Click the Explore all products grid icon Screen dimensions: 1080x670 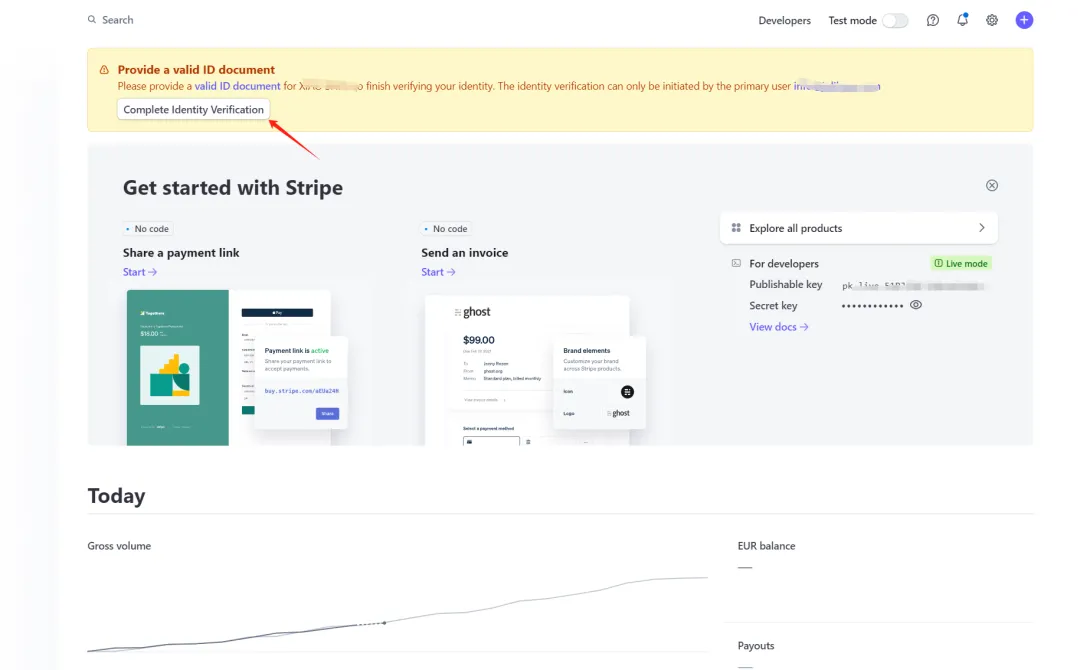[x=736, y=228]
